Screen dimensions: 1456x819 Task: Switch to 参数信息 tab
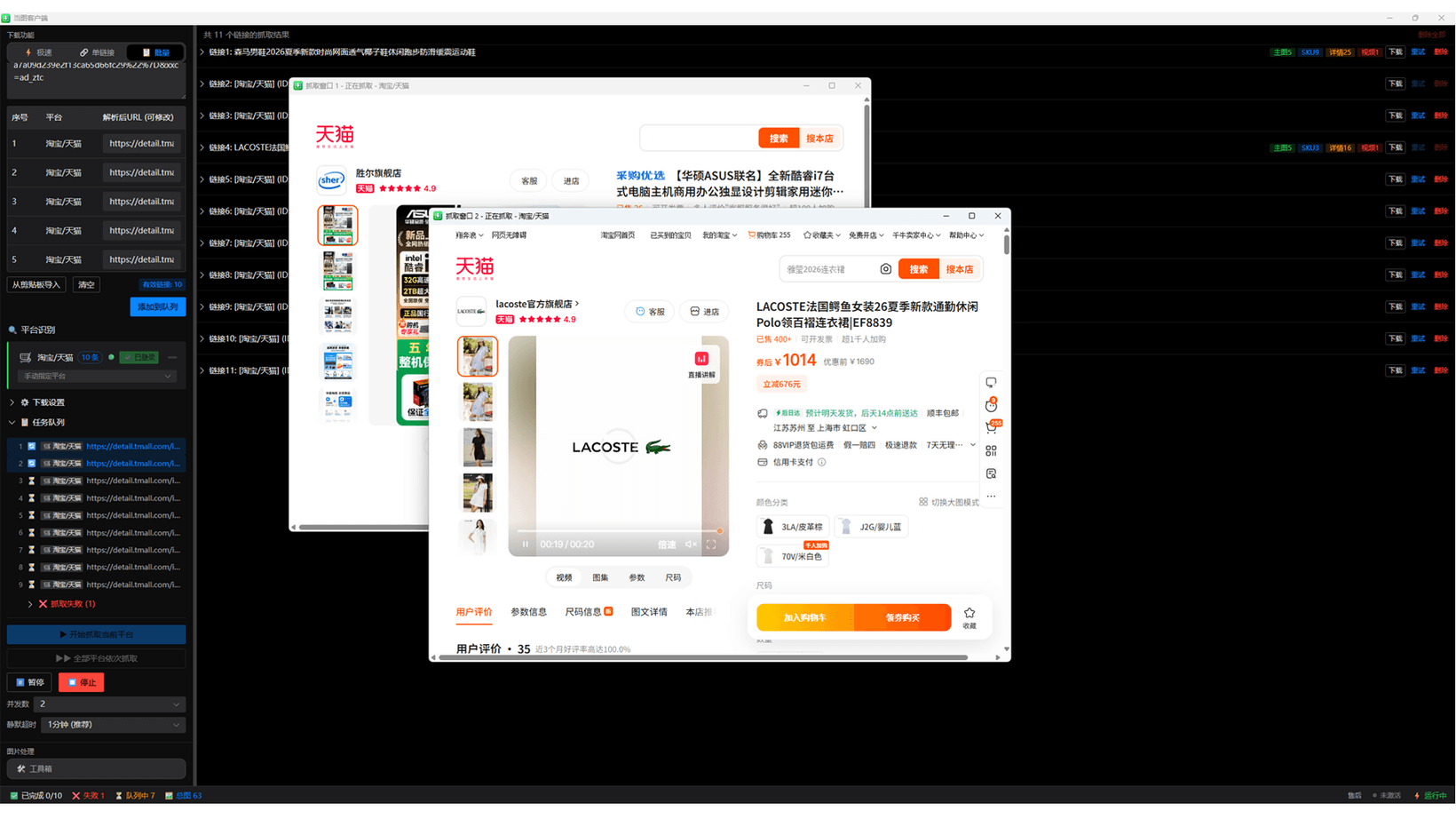click(x=528, y=612)
